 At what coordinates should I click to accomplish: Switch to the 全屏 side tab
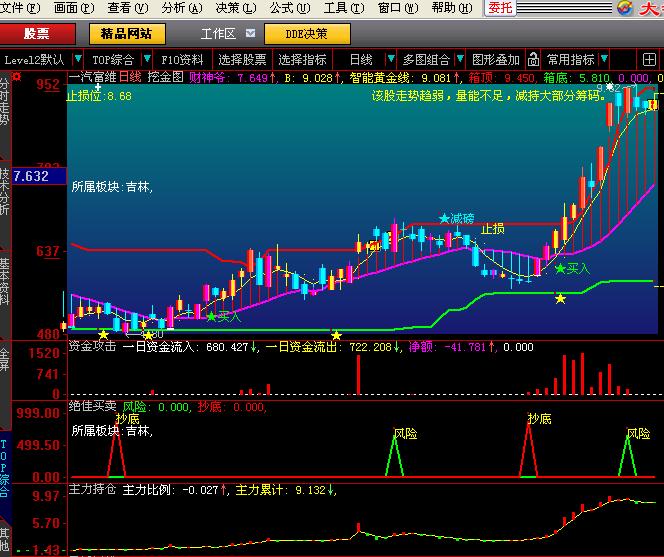[x=5, y=359]
